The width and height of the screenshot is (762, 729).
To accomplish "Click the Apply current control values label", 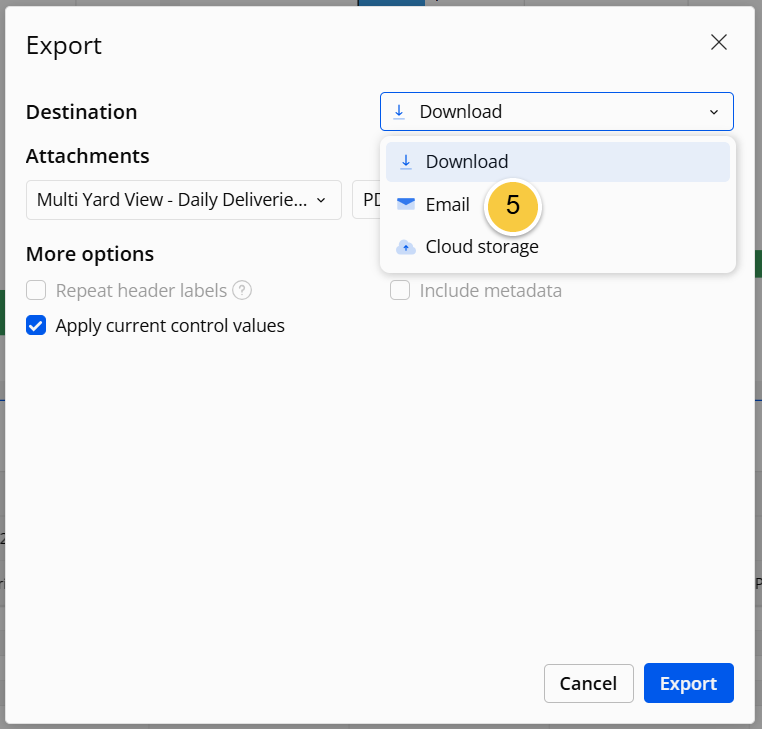I will [x=170, y=326].
